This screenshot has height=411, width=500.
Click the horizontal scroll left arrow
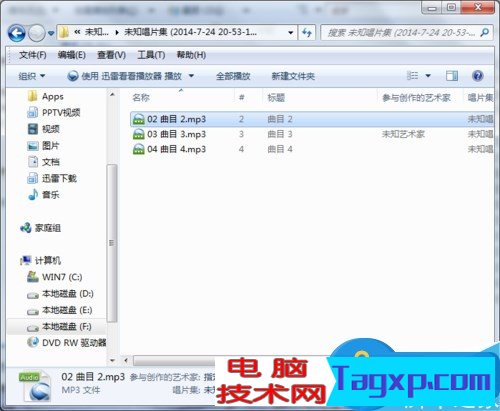point(126,360)
